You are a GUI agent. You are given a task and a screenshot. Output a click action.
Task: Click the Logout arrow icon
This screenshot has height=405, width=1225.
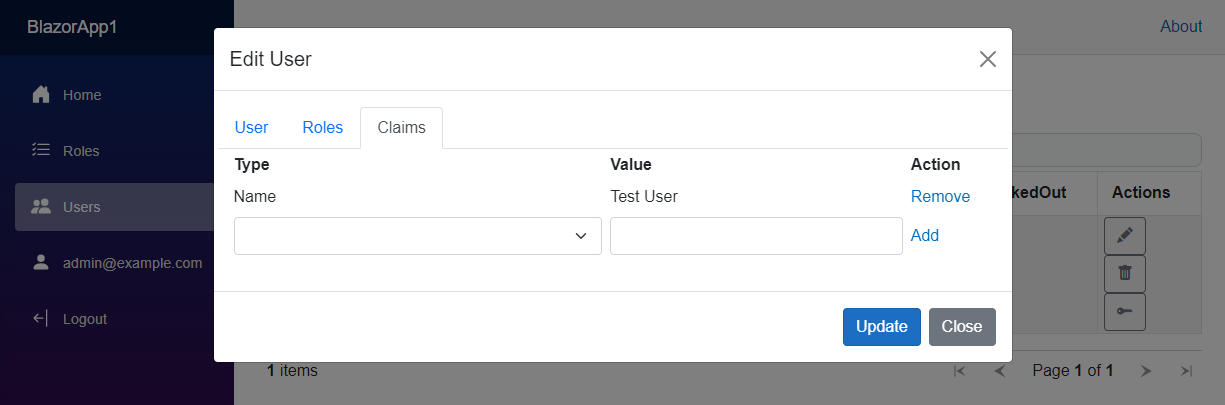tap(41, 319)
